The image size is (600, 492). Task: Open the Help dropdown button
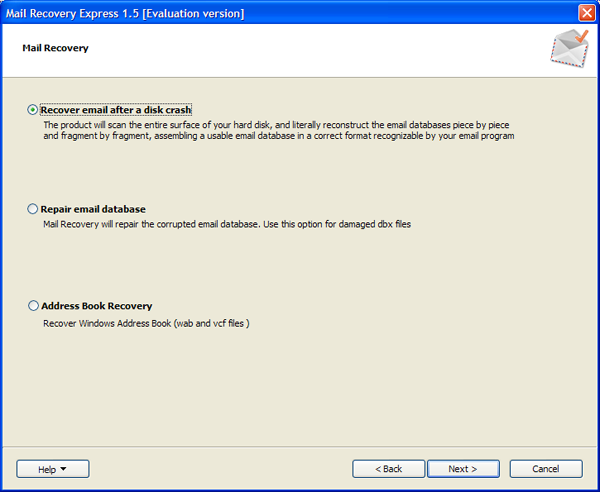pos(53,469)
